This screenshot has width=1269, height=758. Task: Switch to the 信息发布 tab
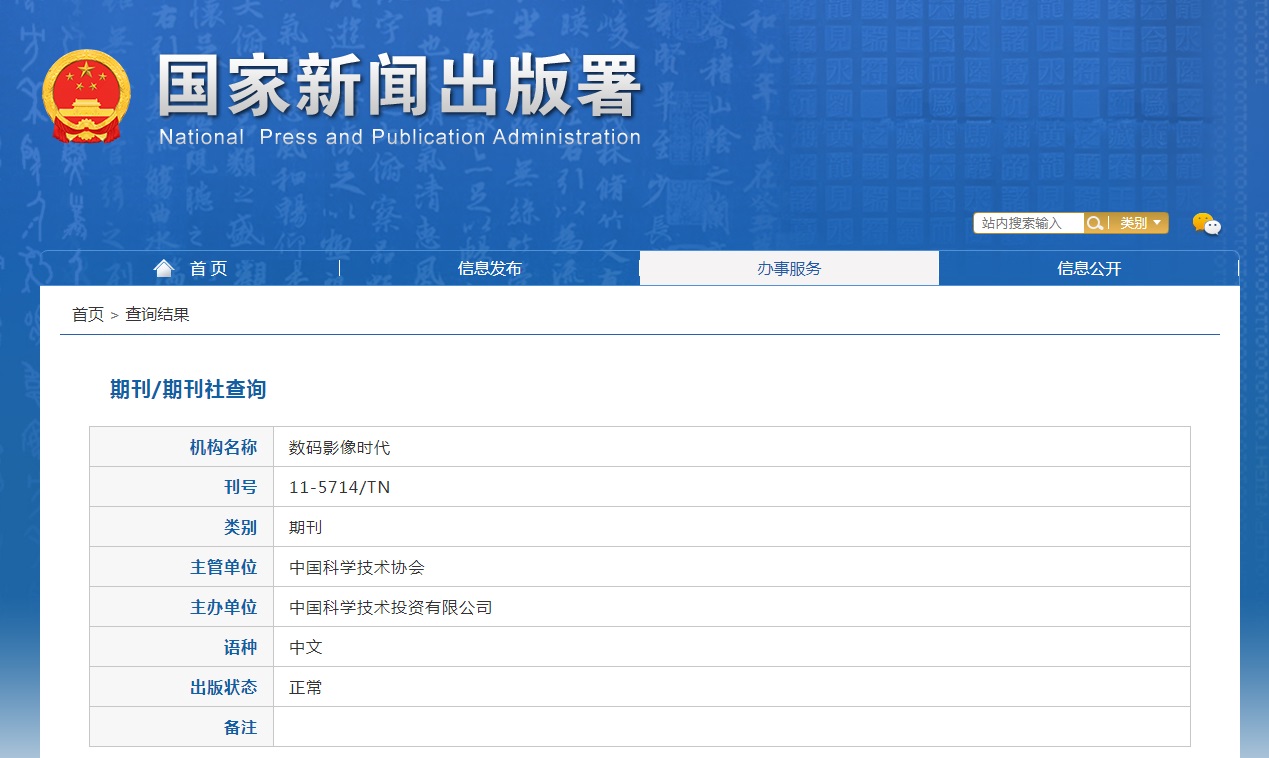coord(488,268)
